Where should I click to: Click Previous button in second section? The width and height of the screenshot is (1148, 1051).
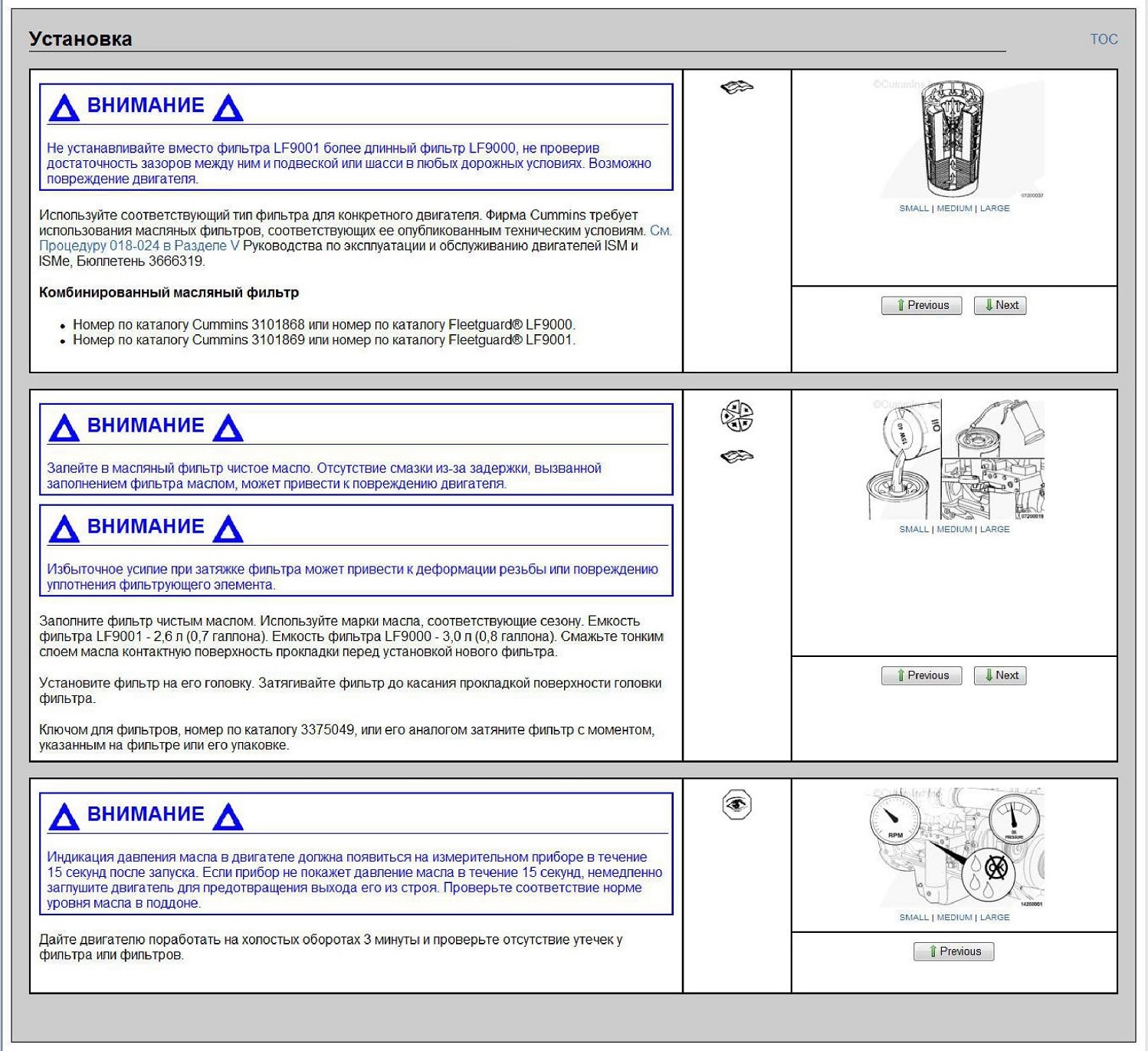tap(921, 675)
